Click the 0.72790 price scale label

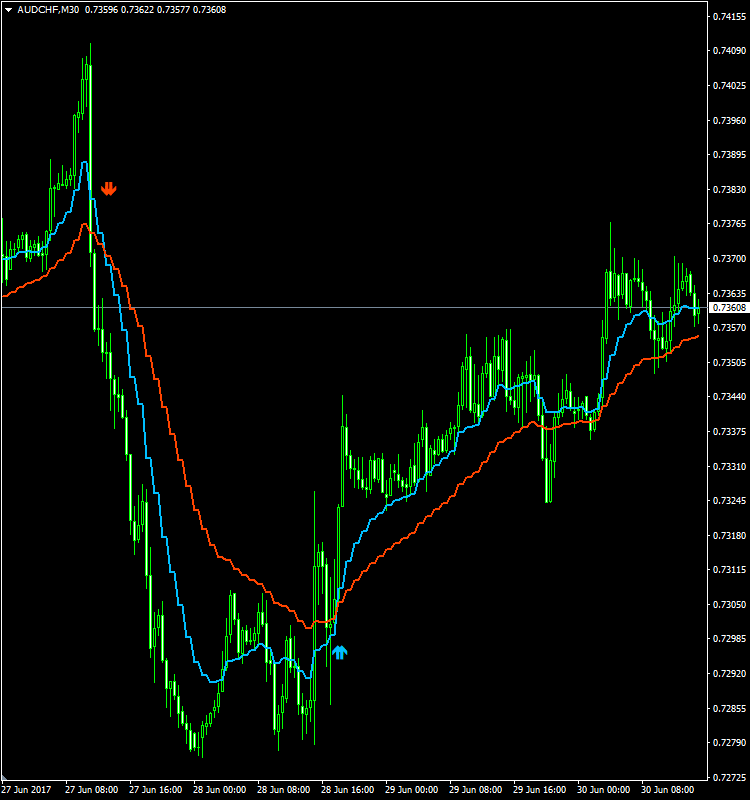(729, 742)
